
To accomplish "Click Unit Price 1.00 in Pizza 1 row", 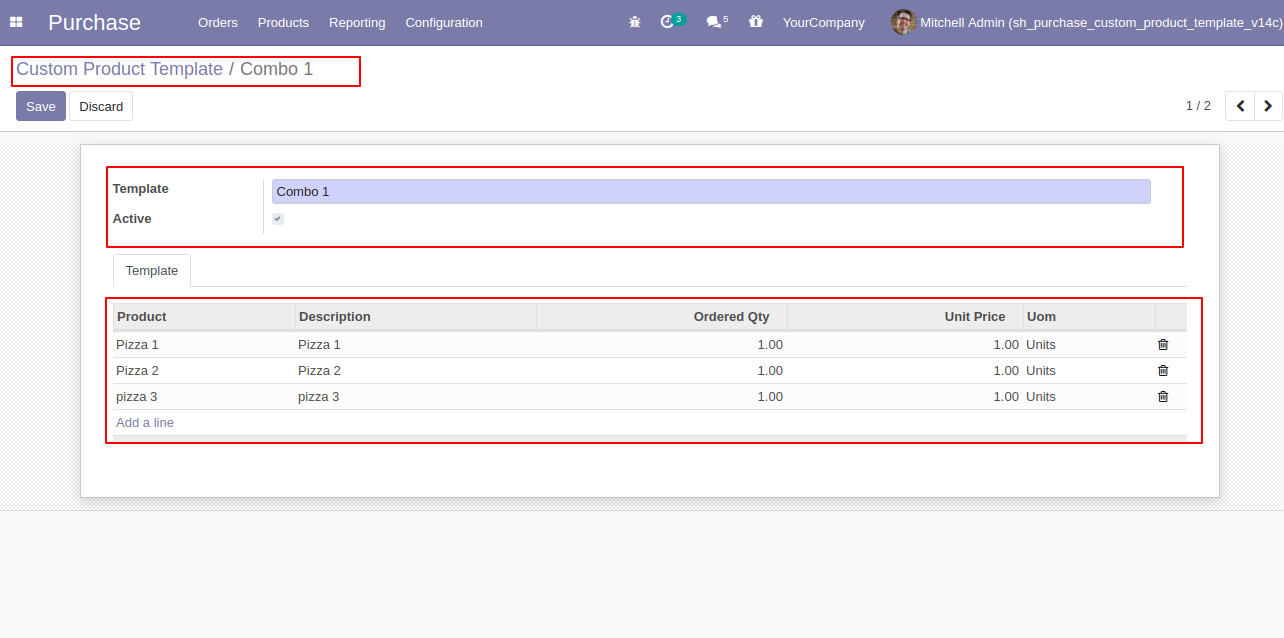I will click(1006, 344).
